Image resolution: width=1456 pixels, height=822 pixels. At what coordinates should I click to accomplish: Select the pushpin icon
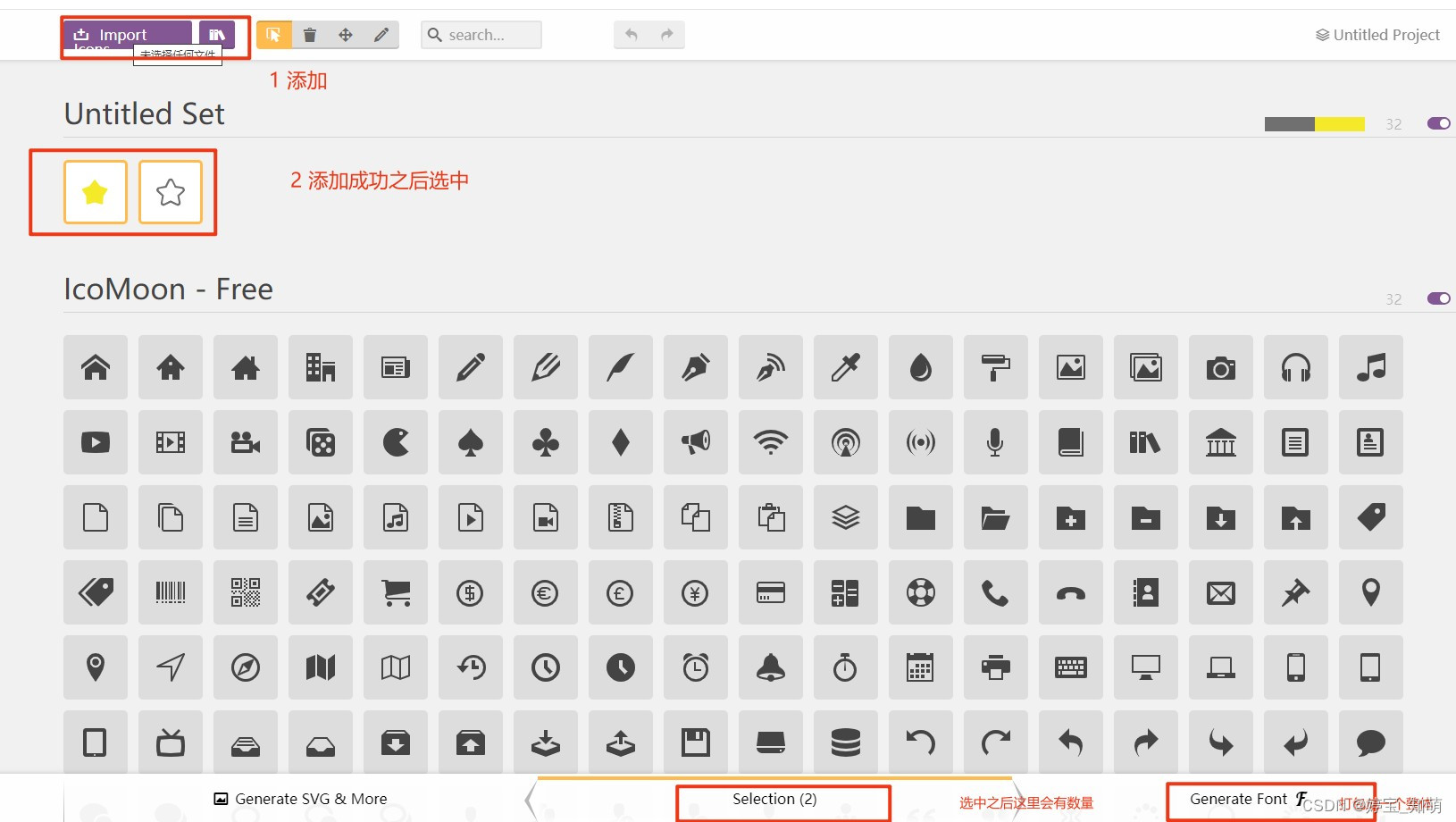coord(1296,592)
